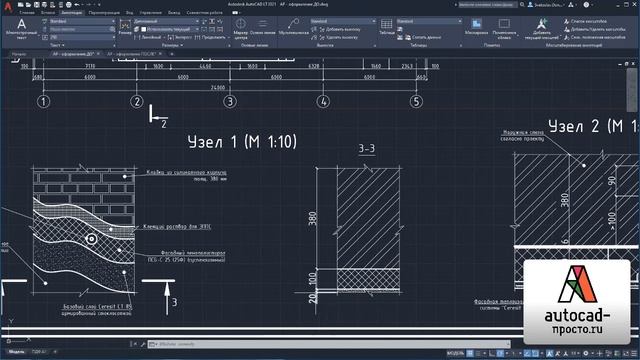Click the Undo arrow in quick access toolbar
This screenshot has width=640, height=360.
pyautogui.click(x=77, y=4)
